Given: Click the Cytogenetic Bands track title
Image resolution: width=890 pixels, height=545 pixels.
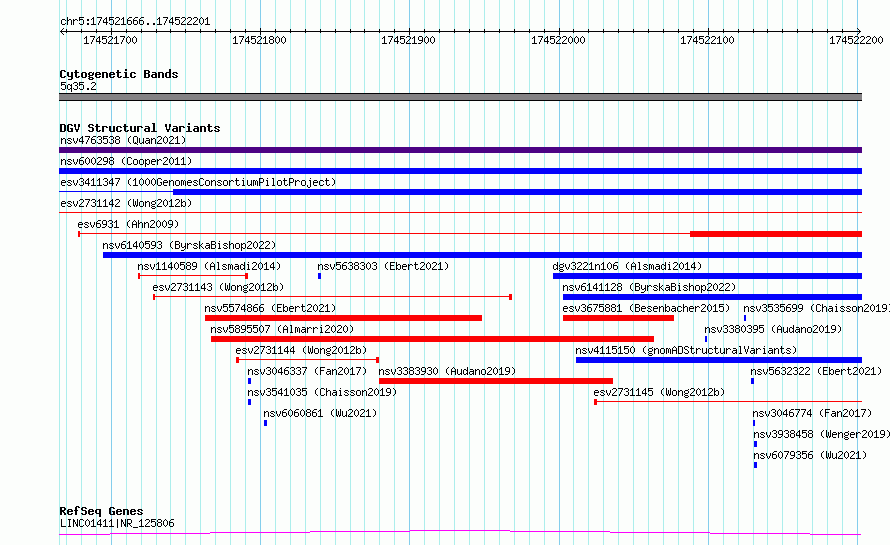Looking at the screenshot, I should [119, 74].
